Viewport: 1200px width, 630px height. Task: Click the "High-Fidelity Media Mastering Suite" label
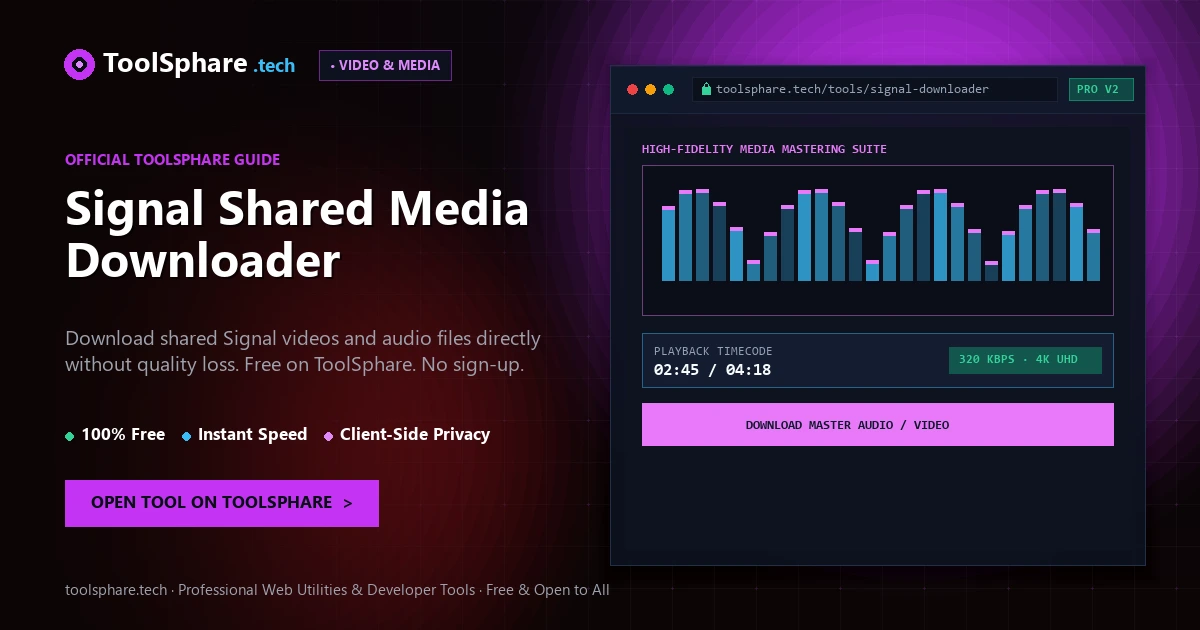764,149
